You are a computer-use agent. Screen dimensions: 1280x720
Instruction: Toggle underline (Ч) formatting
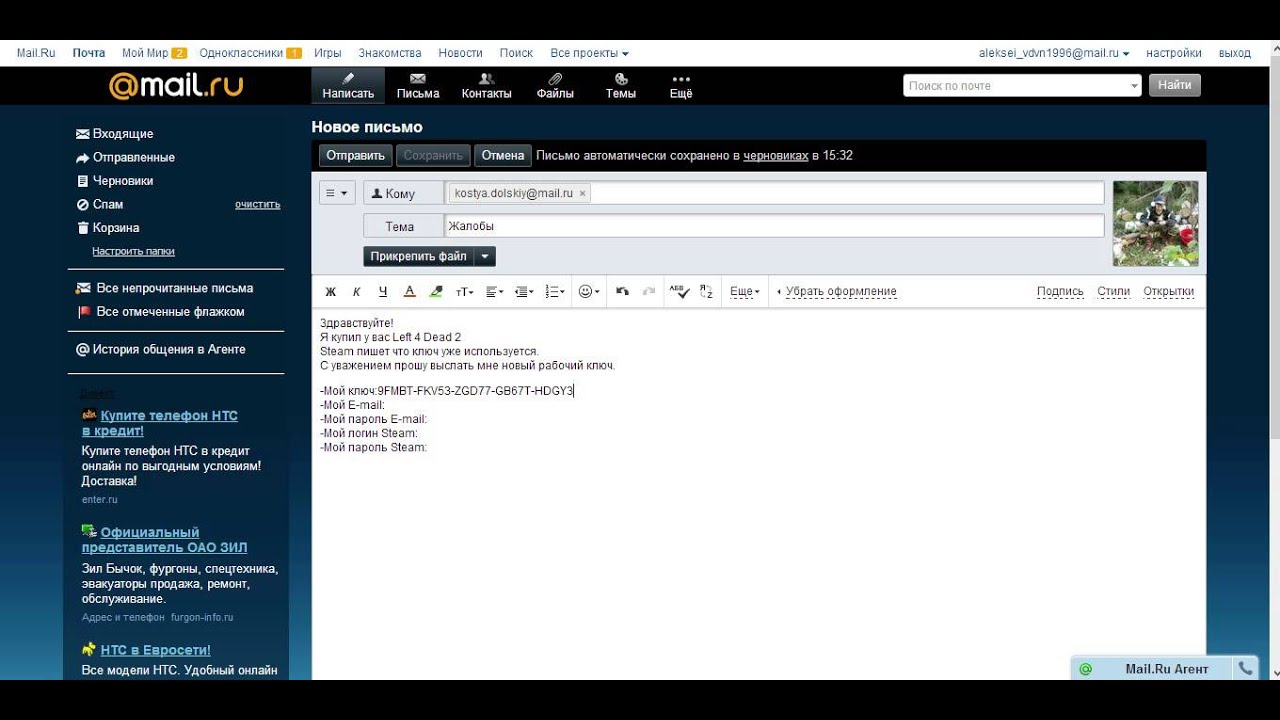382,292
